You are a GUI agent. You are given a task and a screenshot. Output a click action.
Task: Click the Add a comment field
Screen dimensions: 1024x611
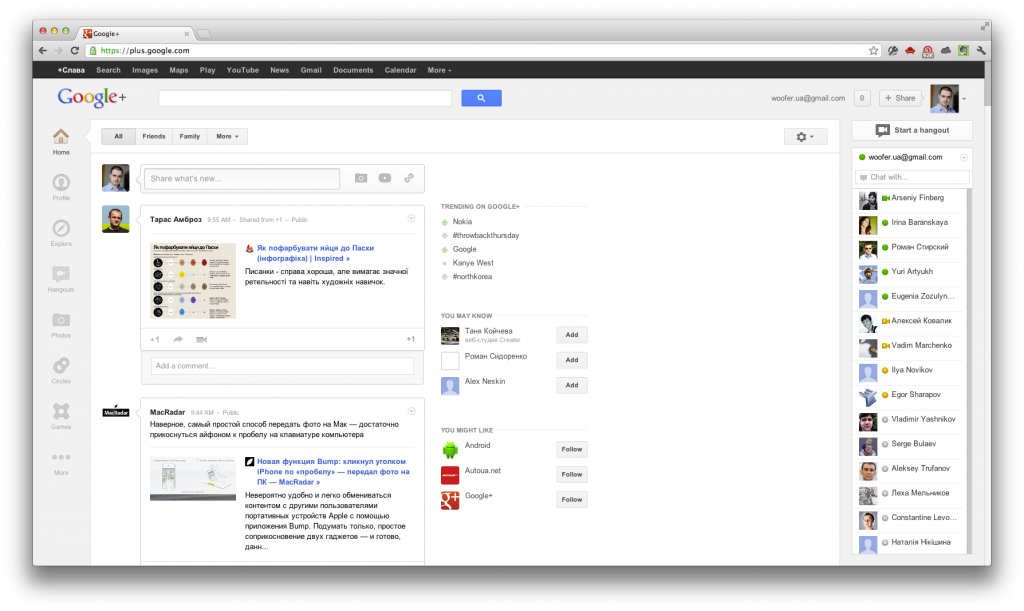282,366
